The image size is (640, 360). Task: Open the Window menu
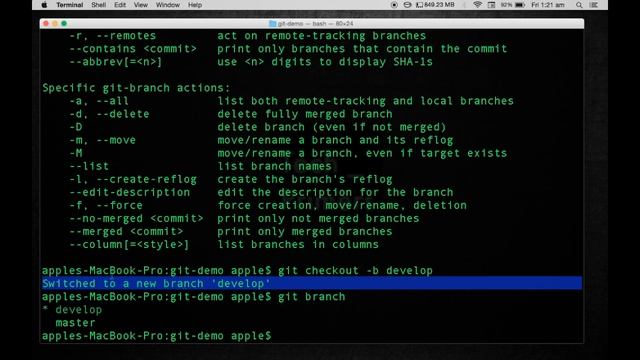pos(168,5)
